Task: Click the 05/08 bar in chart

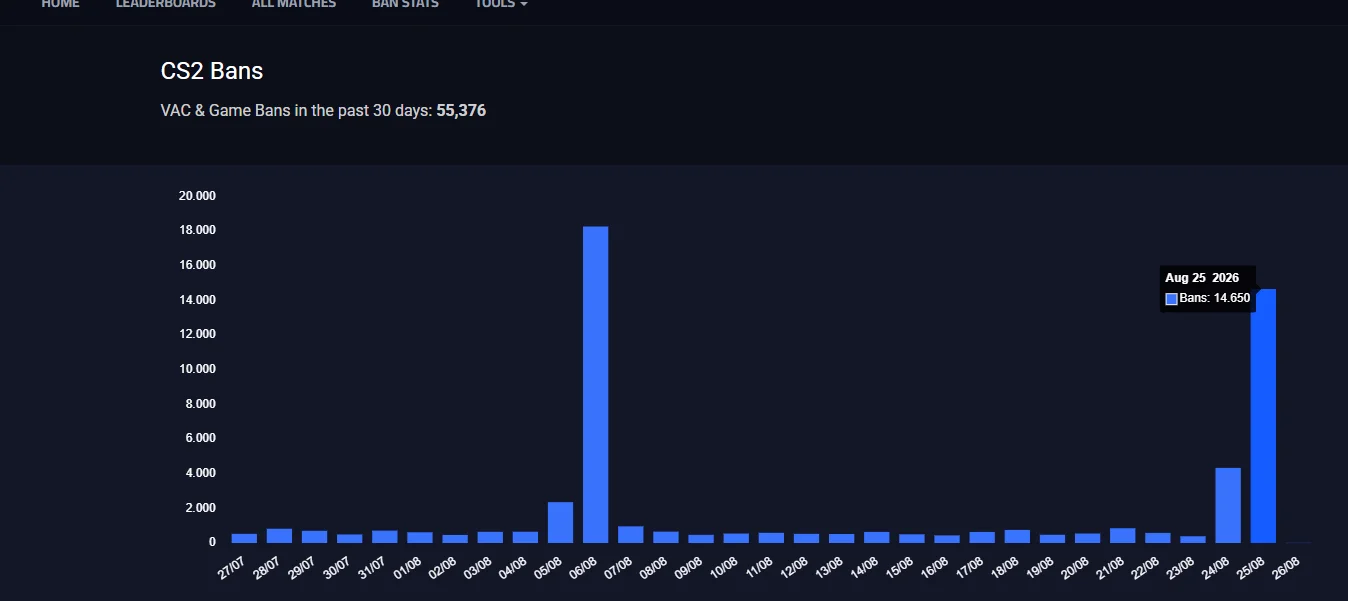Action: point(560,522)
